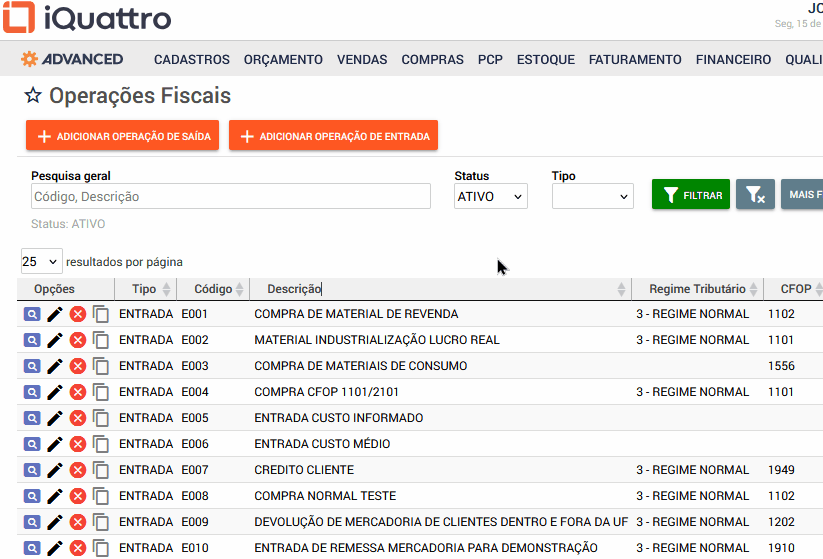This screenshot has width=823, height=559.
Task: Click Adicionar Operação de Saída button
Action: pos(123,136)
